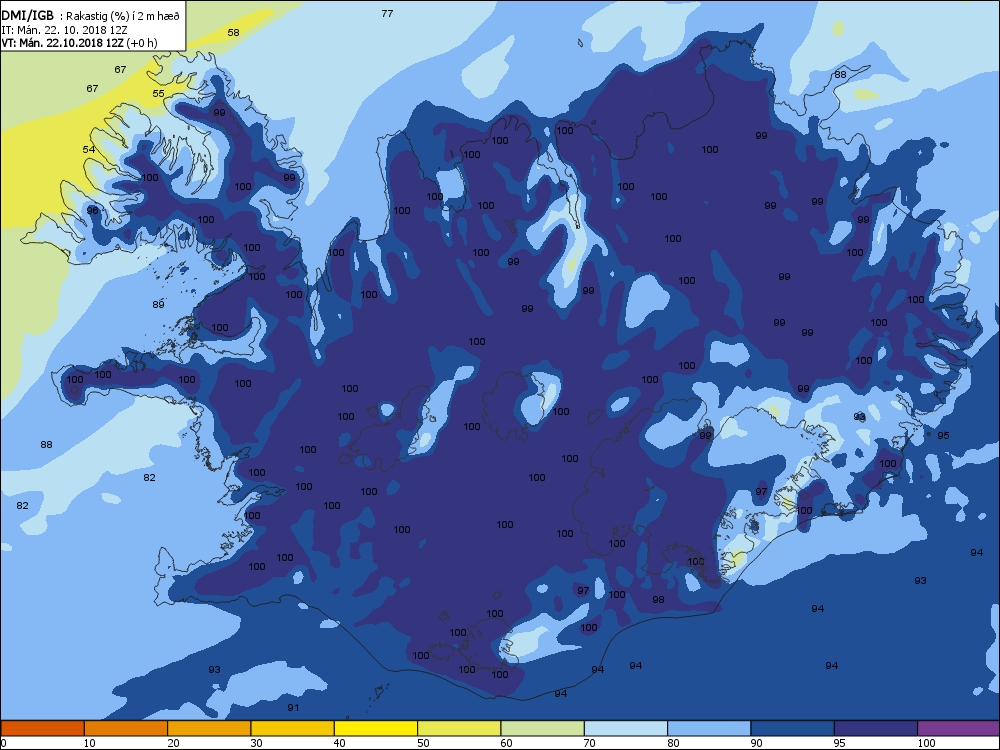Image resolution: width=1000 pixels, height=750 pixels.
Task: Click the legend tick label 70
Action: (x=589, y=743)
